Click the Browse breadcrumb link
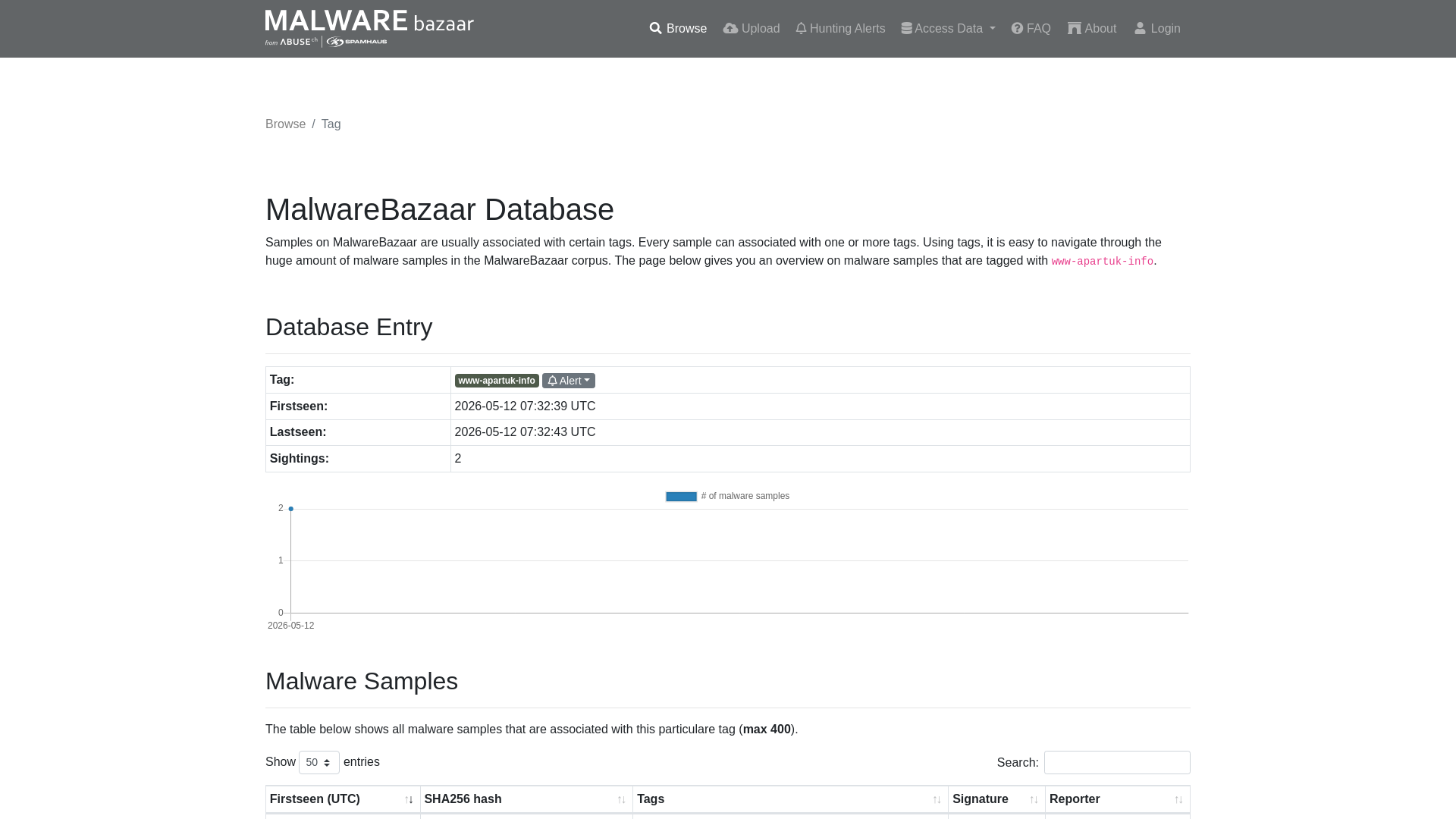 (x=285, y=124)
